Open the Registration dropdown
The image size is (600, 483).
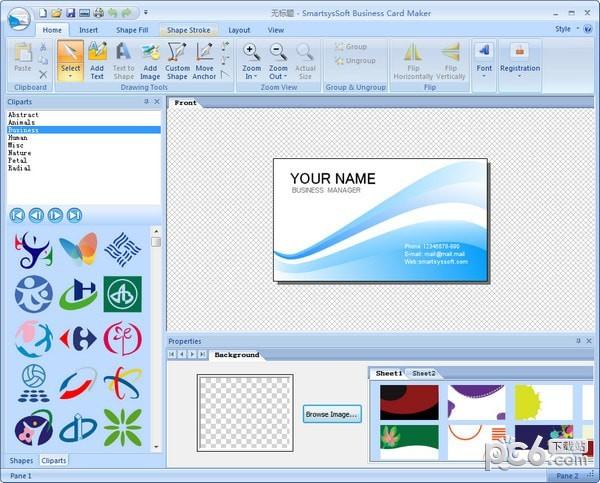click(519, 76)
